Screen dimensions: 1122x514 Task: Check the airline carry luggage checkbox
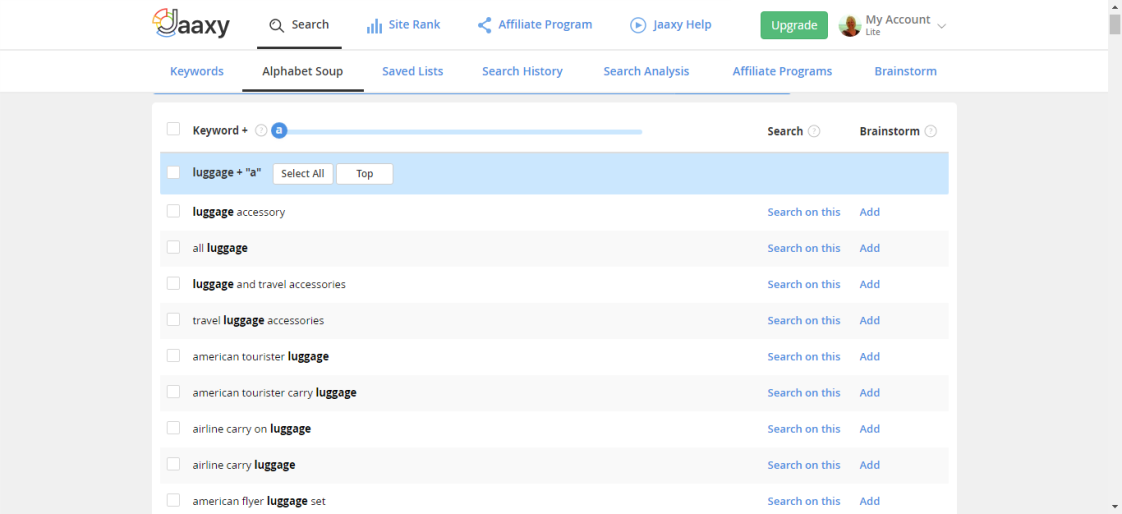click(x=173, y=464)
